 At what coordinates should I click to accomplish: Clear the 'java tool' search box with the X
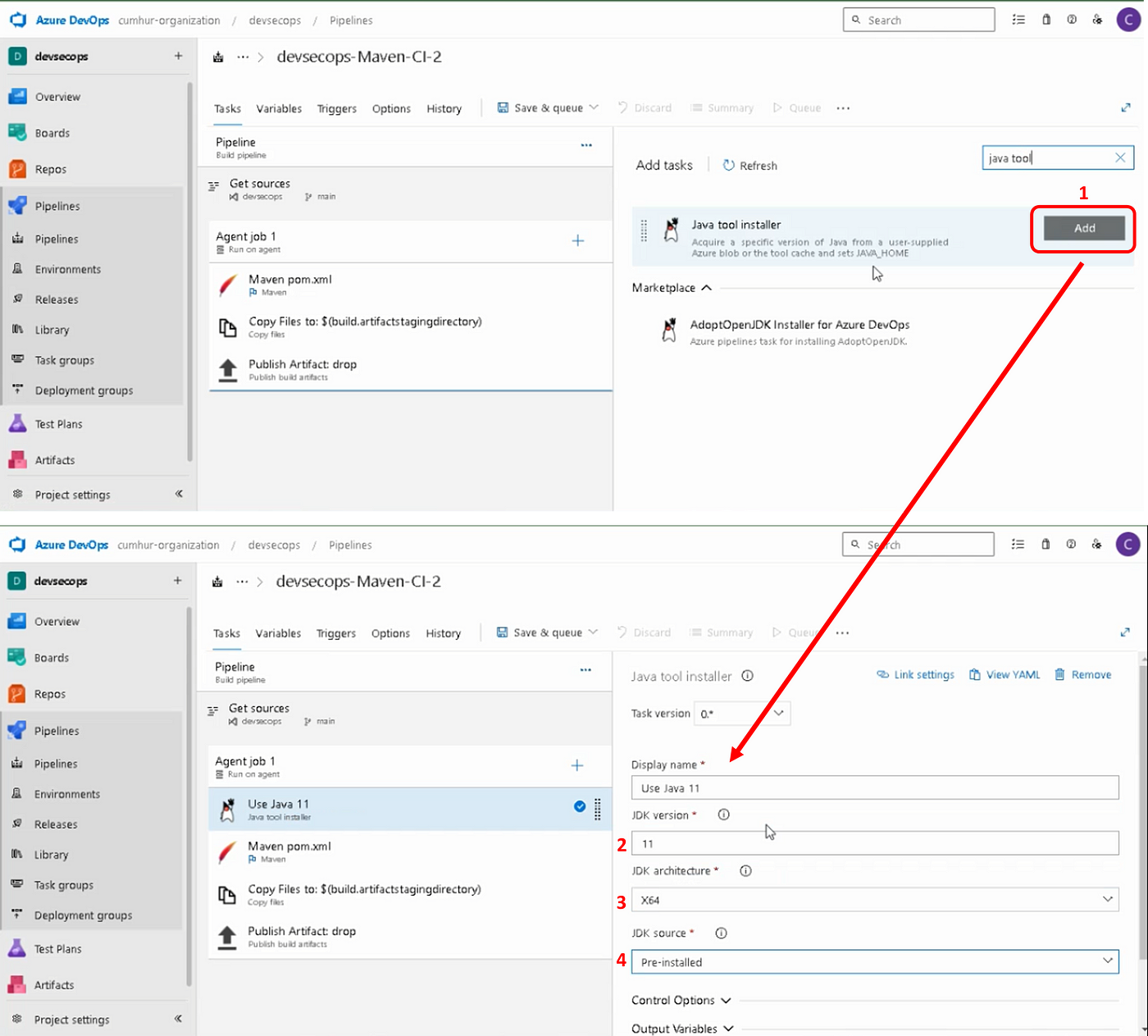point(1120,157)
